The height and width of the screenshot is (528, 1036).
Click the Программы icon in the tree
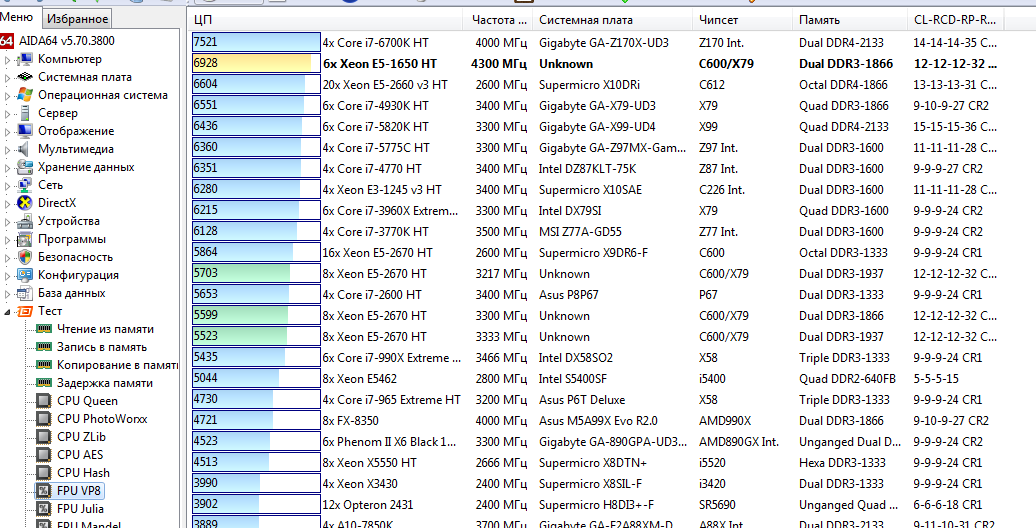(x=26, y=239)
